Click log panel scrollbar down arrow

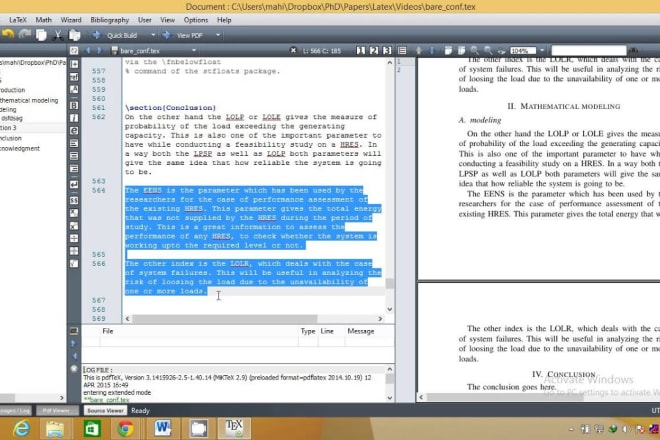click(390, 397)
